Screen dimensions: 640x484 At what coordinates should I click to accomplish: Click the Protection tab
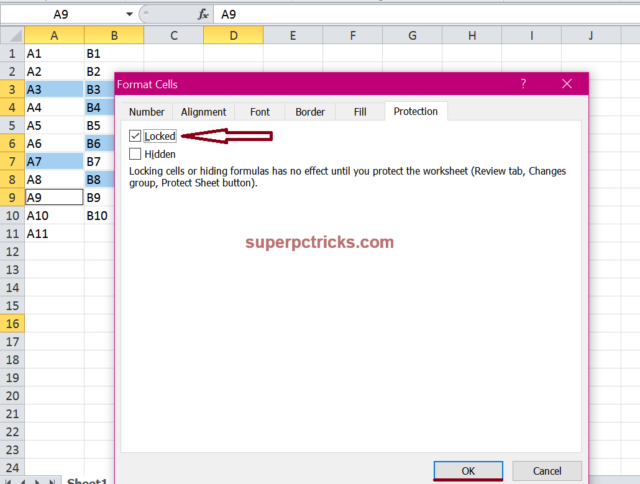pos(416,111)
